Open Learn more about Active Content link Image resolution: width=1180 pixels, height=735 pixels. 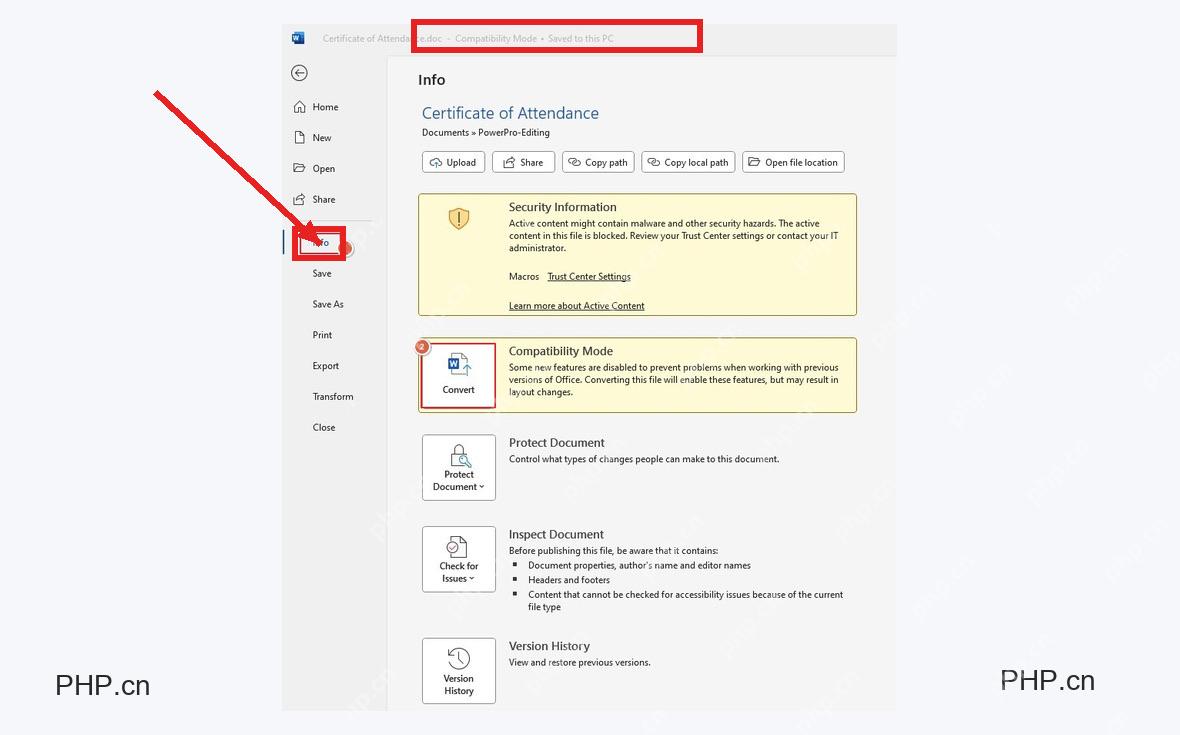[576, 306]
